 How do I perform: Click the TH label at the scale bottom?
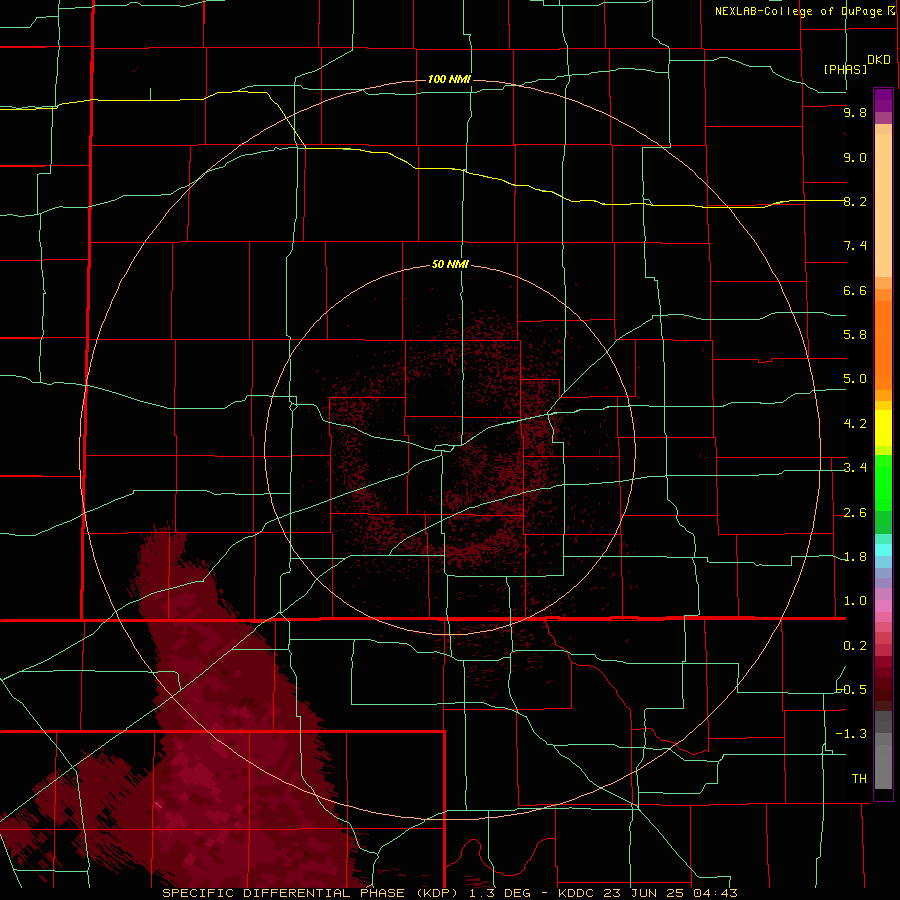click(x=859, y=779)
